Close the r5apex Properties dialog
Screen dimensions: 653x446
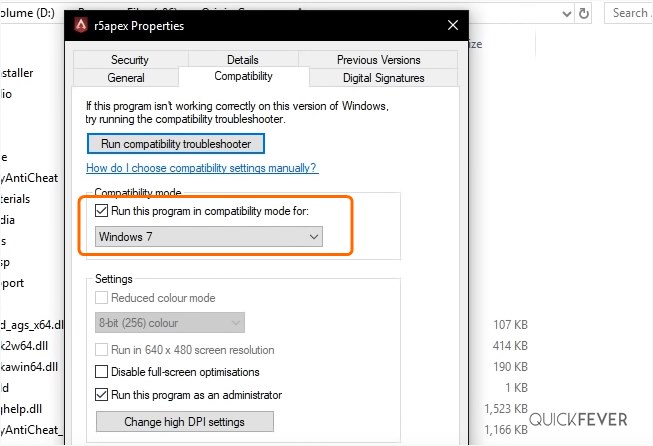point(453,25)
